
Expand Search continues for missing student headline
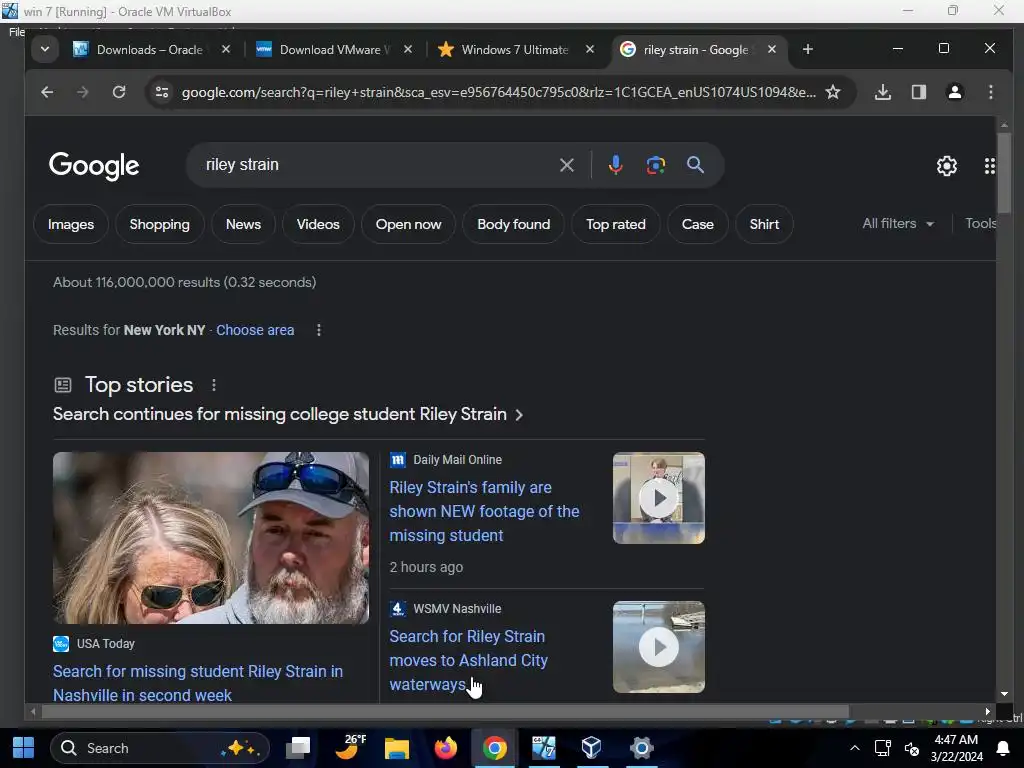pyautogui.click(x=287, y=414)
